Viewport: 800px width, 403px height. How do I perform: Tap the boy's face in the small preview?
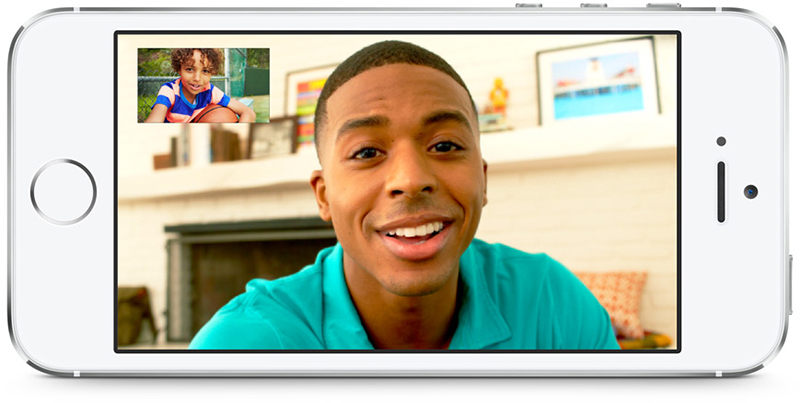point(197,71)
